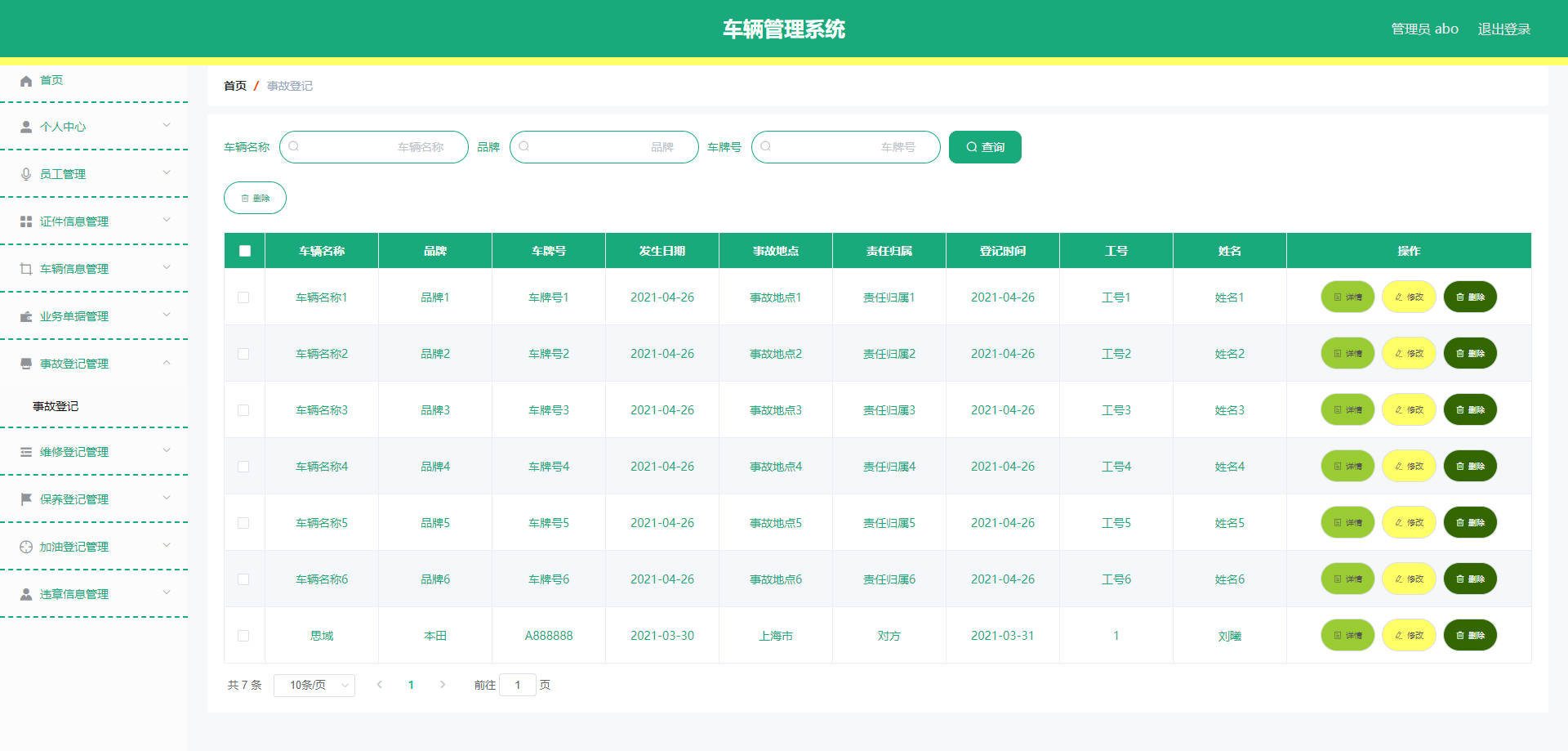This screenshot has width=1568, height=751.
Task: Click the 品牌 search input field
Action: (x=604, y=148)
